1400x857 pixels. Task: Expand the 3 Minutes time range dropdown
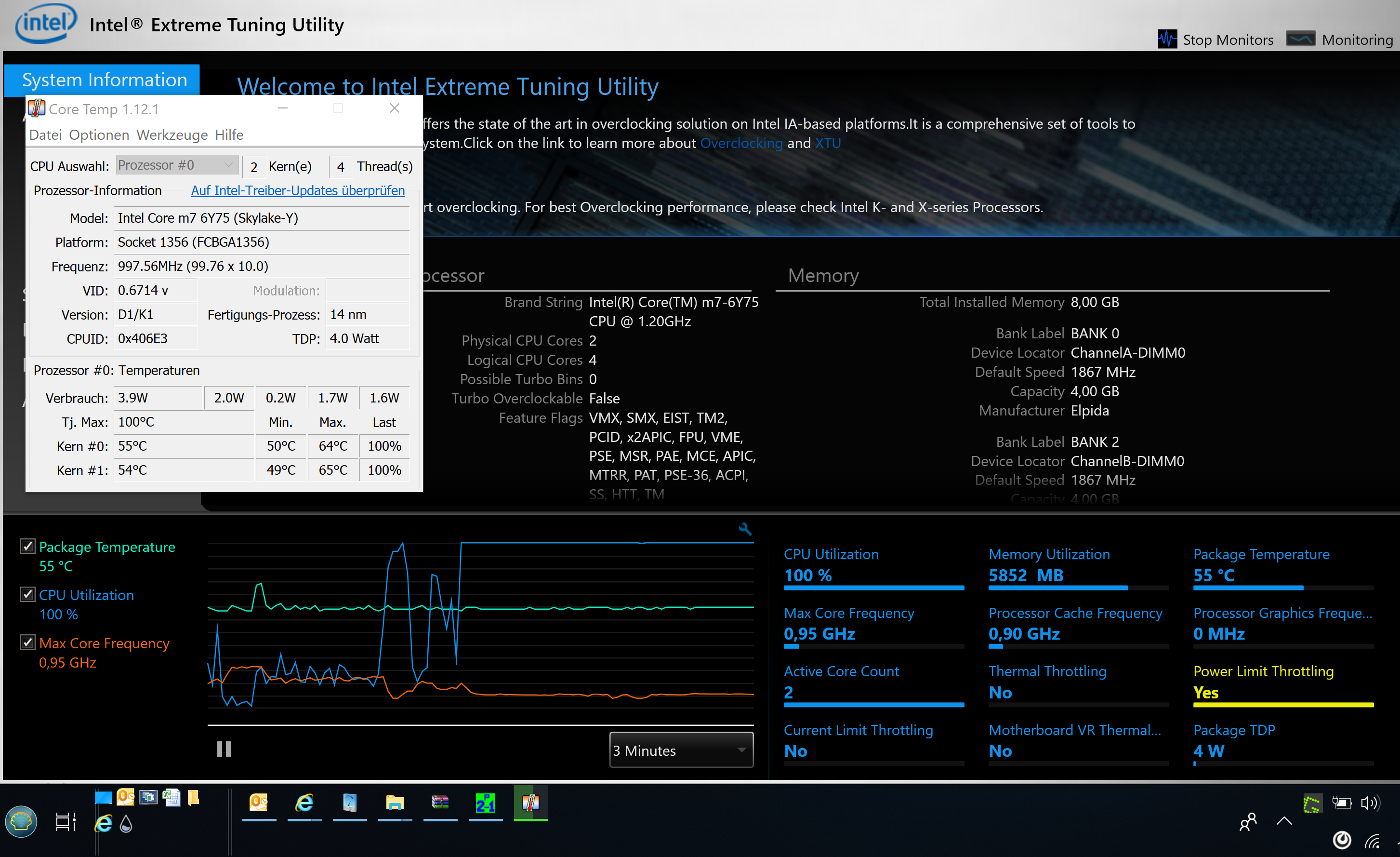[x=681, y=750]
